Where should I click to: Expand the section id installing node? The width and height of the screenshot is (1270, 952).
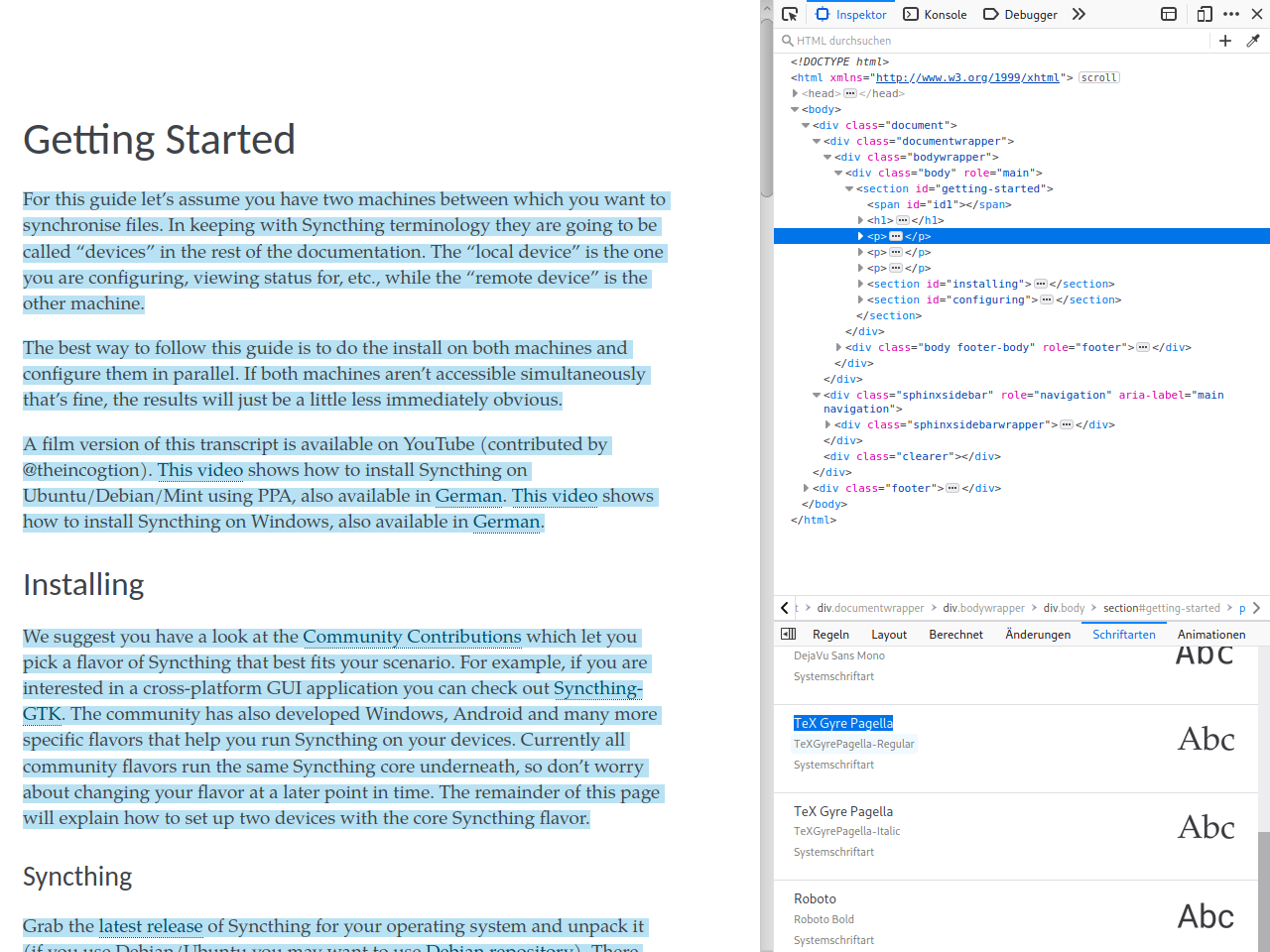(x=860, y=284)
